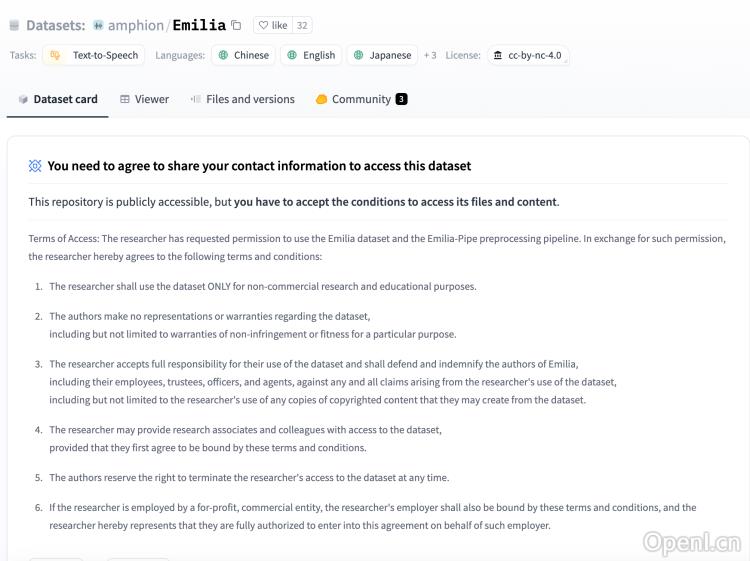
Task: Click the gated access shield icon
Action: click(35, 166)
